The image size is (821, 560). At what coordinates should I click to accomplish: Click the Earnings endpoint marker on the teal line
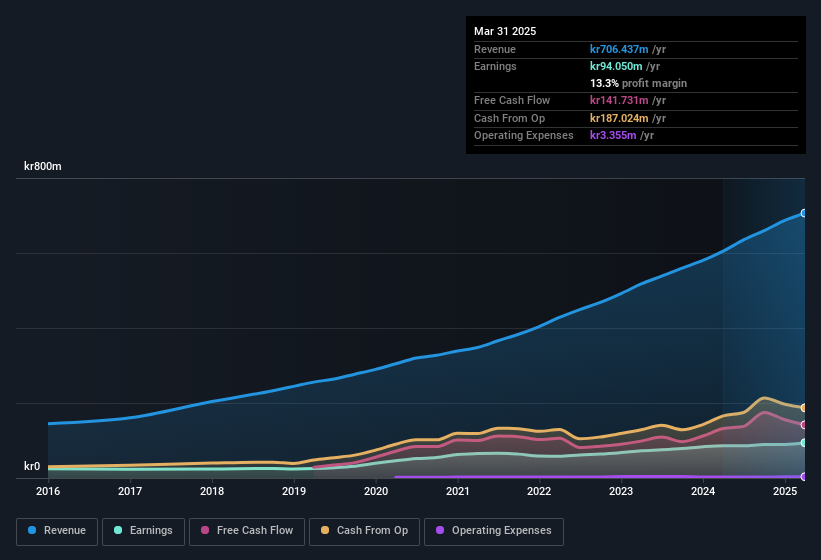point(804,443)
